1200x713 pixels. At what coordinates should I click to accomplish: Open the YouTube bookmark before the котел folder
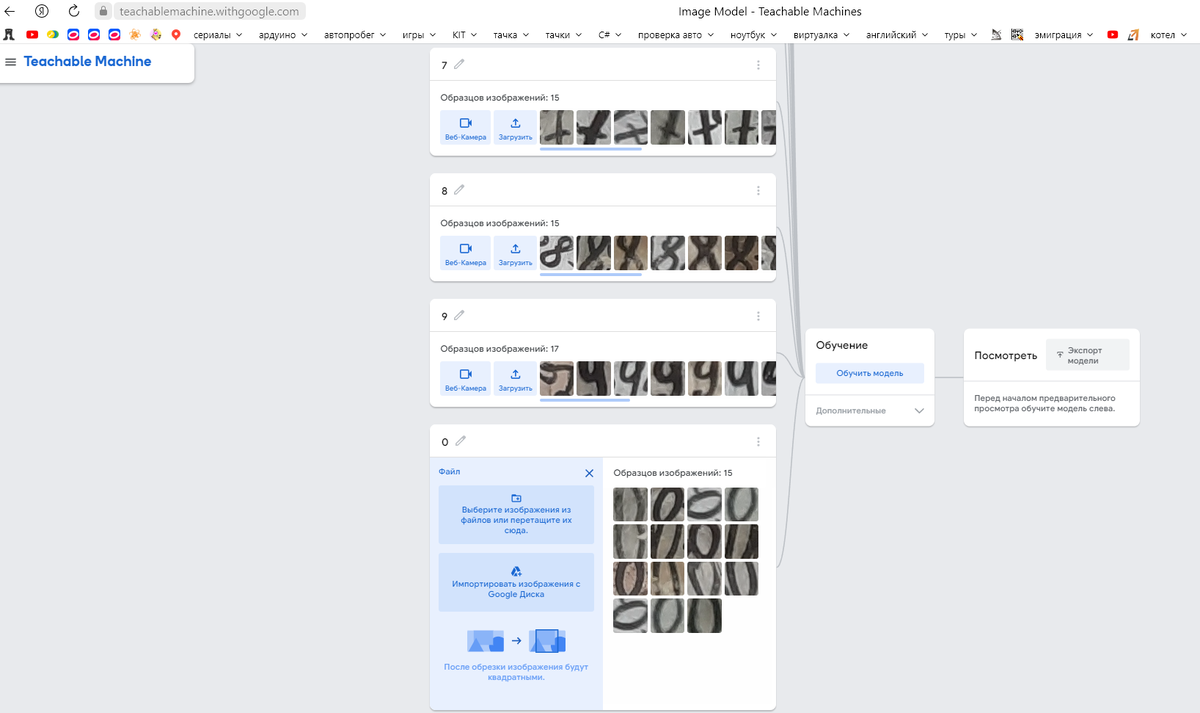coord(1113,34)
